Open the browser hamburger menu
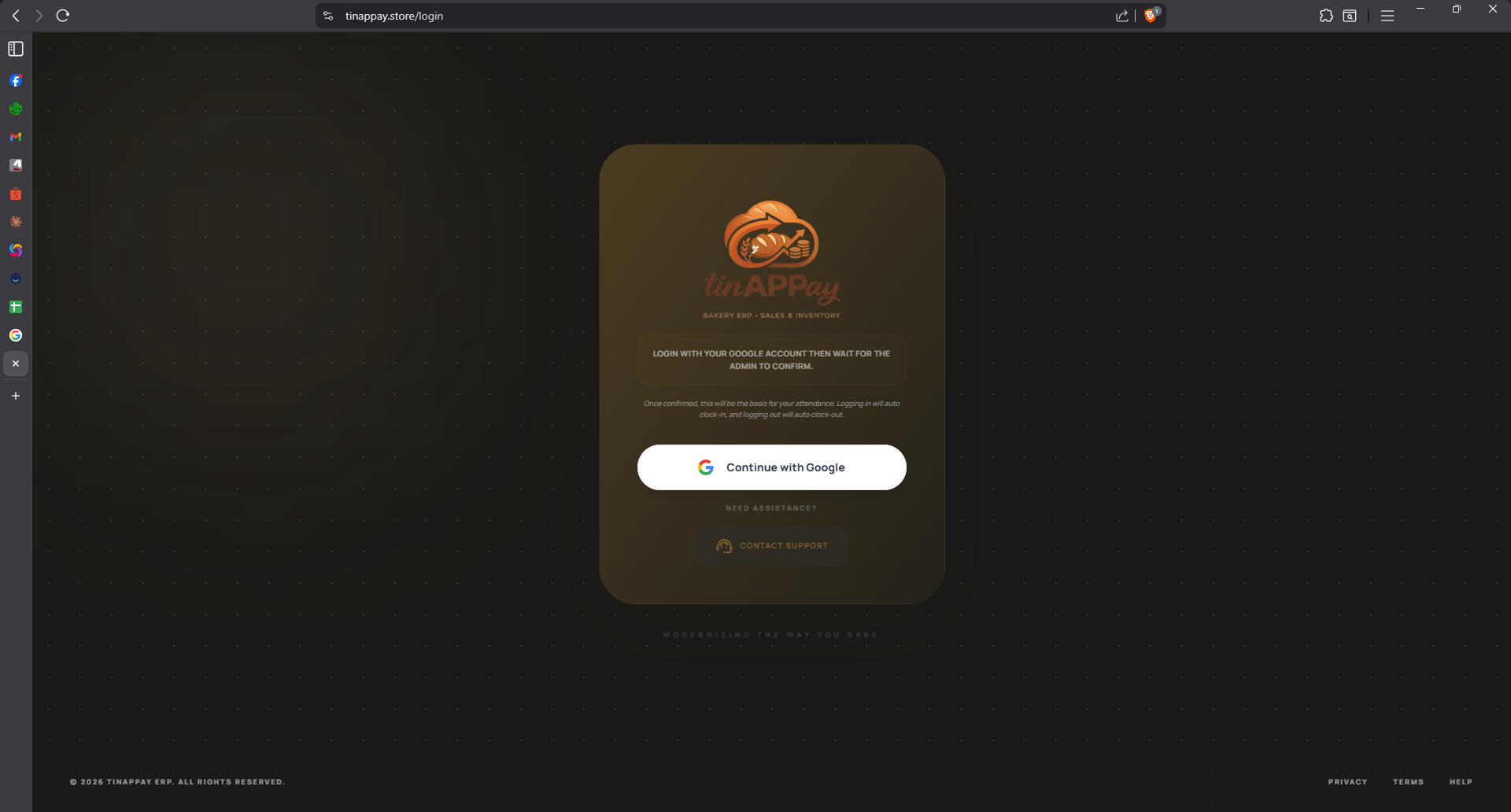 pyautogui.click(x=1387, y=16)
